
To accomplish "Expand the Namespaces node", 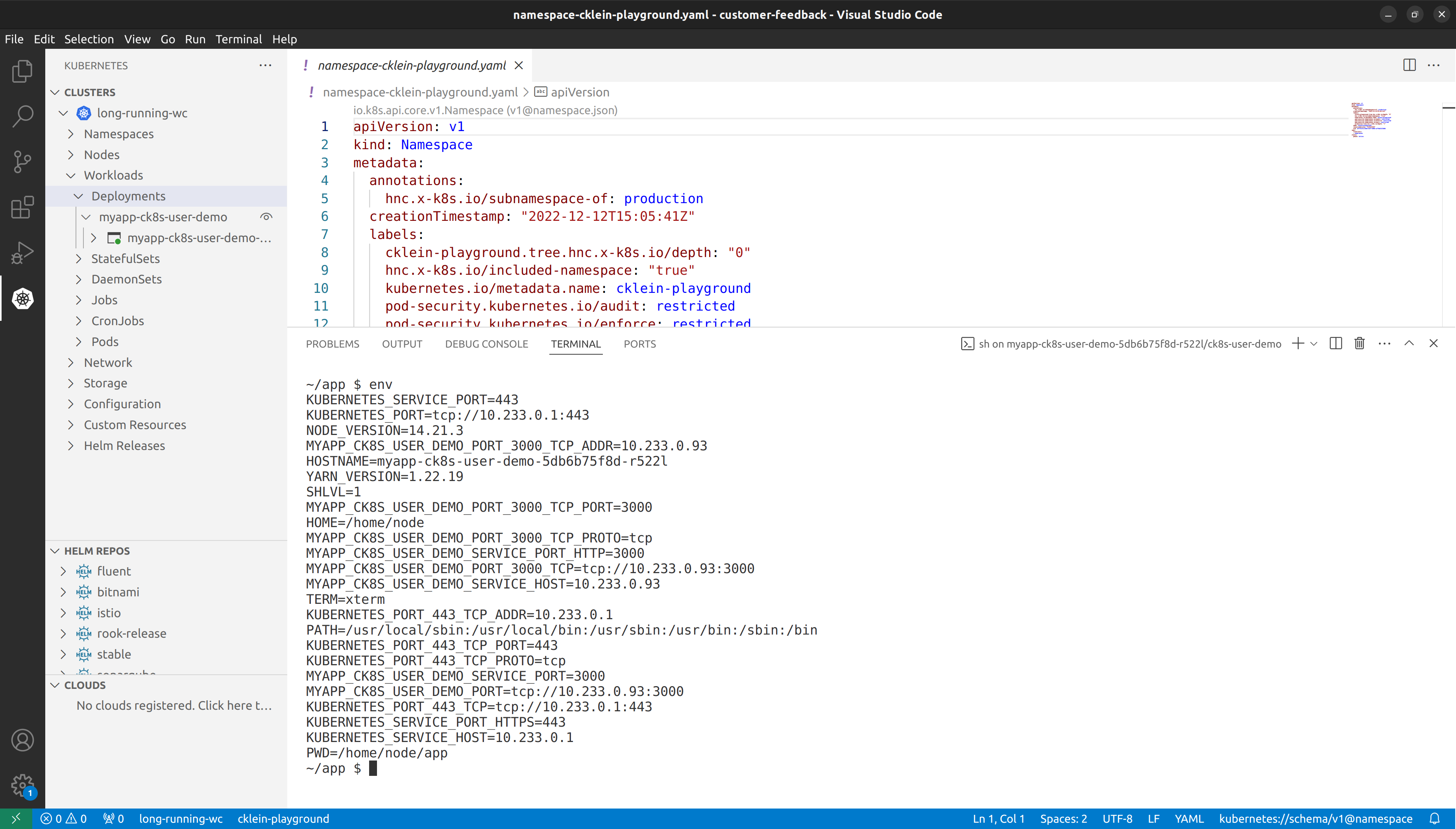I will pyautogui.click(x=70, y=134).
